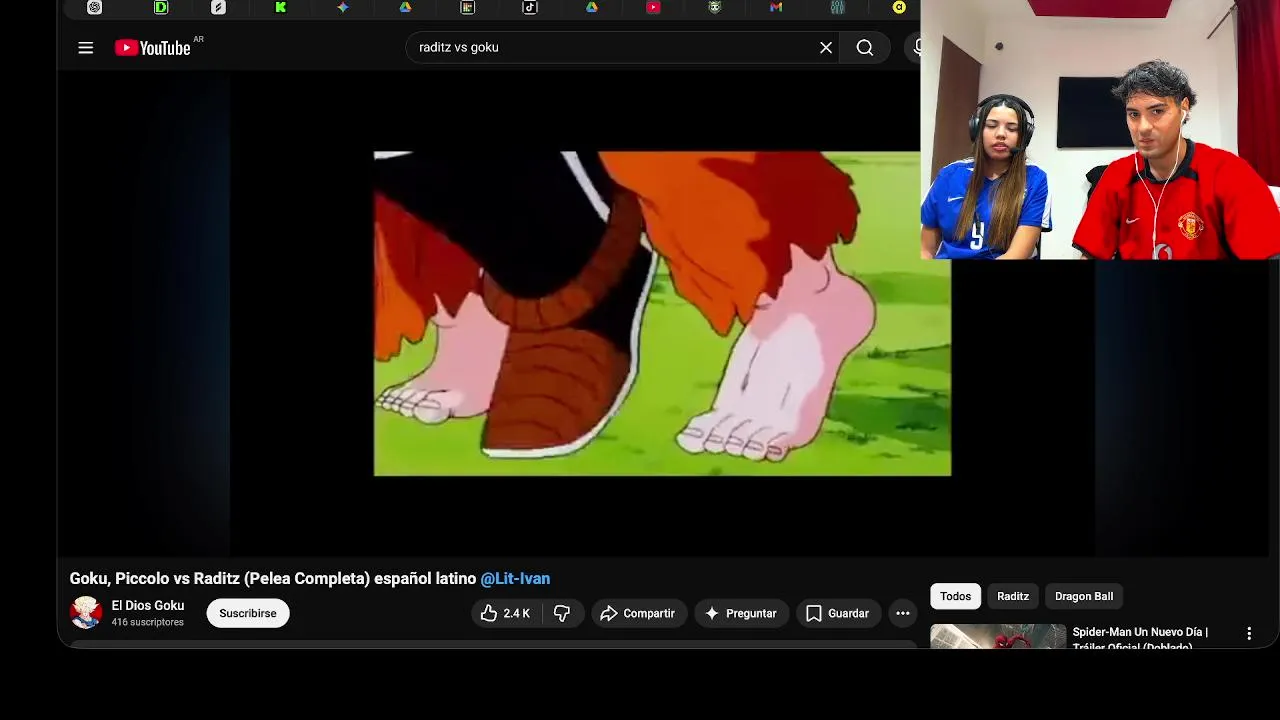Switch to the Kick browser tab
Image resolution: width=1280 pixels, height=720 pixels.
point(281,7)
